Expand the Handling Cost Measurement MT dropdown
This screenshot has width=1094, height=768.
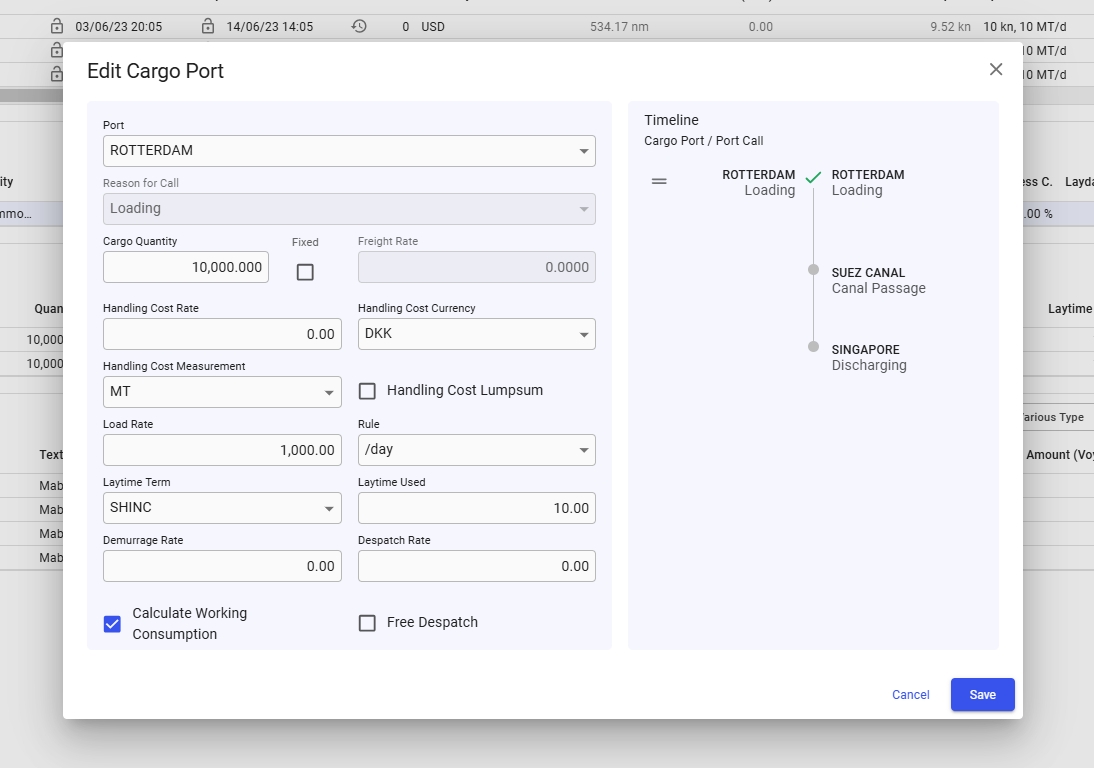(222, 392)
